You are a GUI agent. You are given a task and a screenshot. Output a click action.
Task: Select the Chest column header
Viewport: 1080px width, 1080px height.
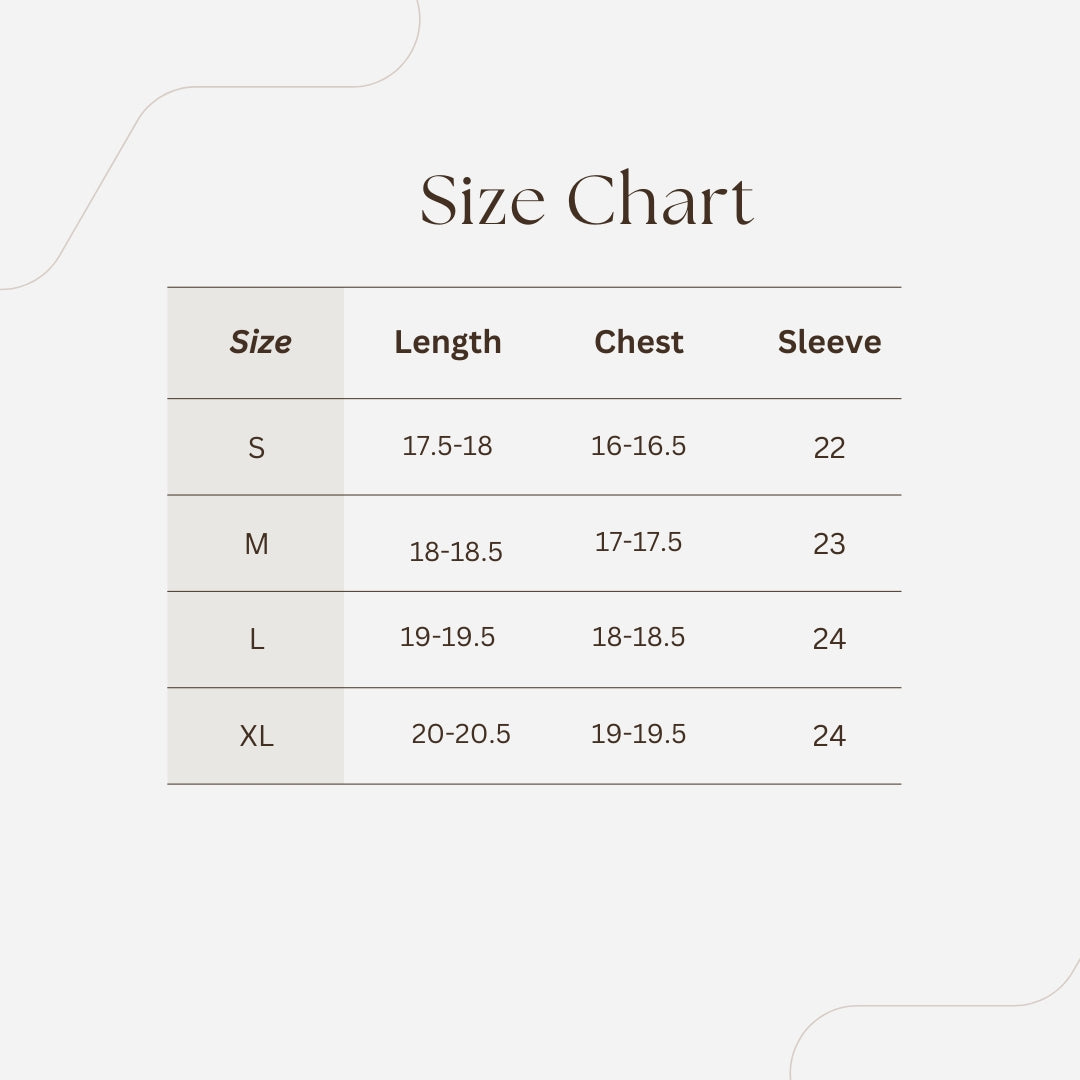(x=639, y=342)
